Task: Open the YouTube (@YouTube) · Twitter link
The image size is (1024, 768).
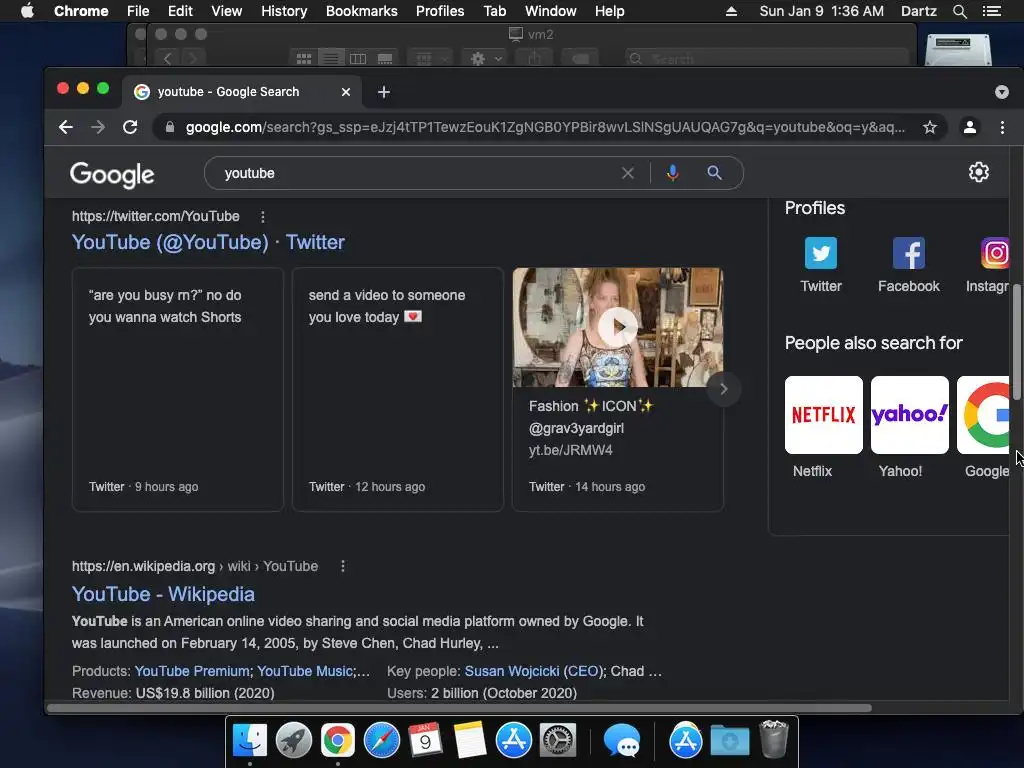Action: pos(208,242)
